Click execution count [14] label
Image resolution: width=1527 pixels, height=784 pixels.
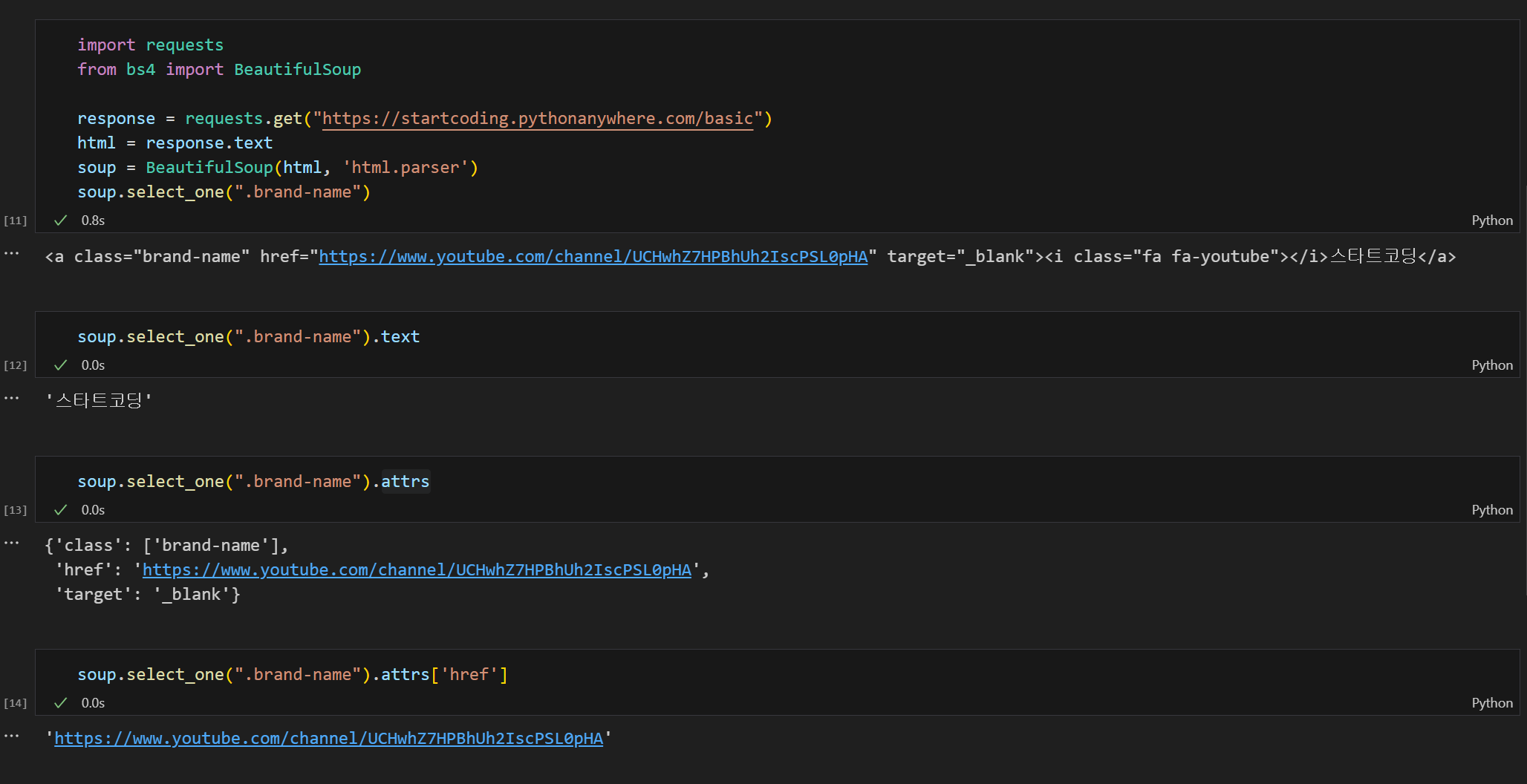click(x=16, y=703)
